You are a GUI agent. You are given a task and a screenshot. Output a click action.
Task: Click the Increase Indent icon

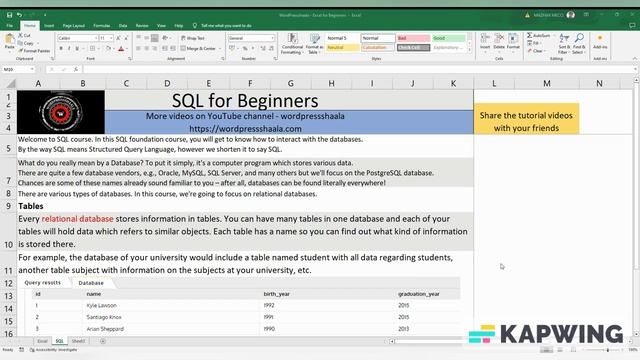[173, 49]
